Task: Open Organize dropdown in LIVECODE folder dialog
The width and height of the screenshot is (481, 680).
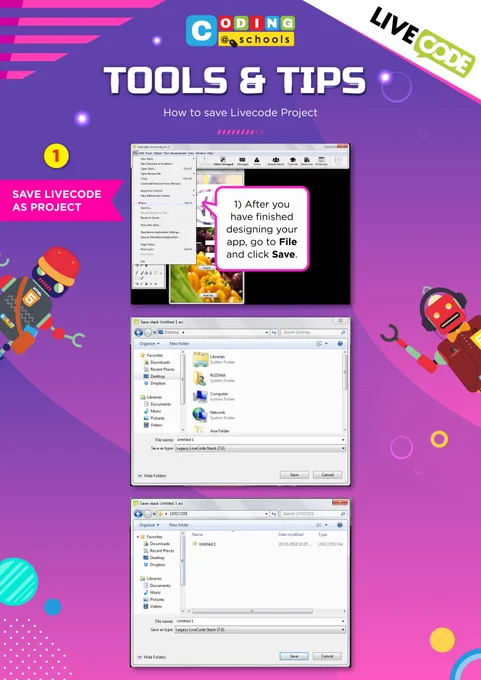Action: (149, 525)
